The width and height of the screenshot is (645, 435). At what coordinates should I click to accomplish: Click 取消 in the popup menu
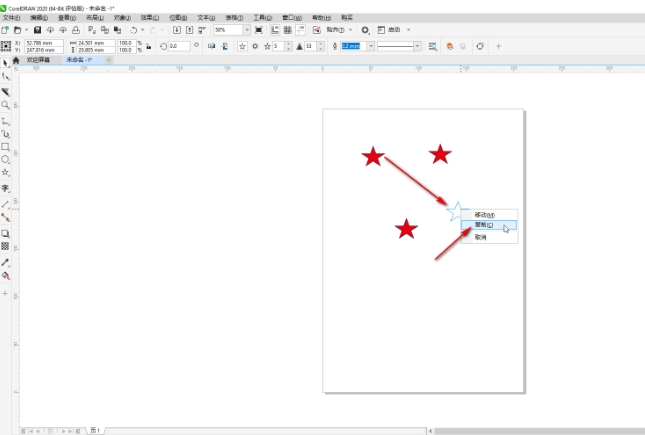(x=481, y=237)
